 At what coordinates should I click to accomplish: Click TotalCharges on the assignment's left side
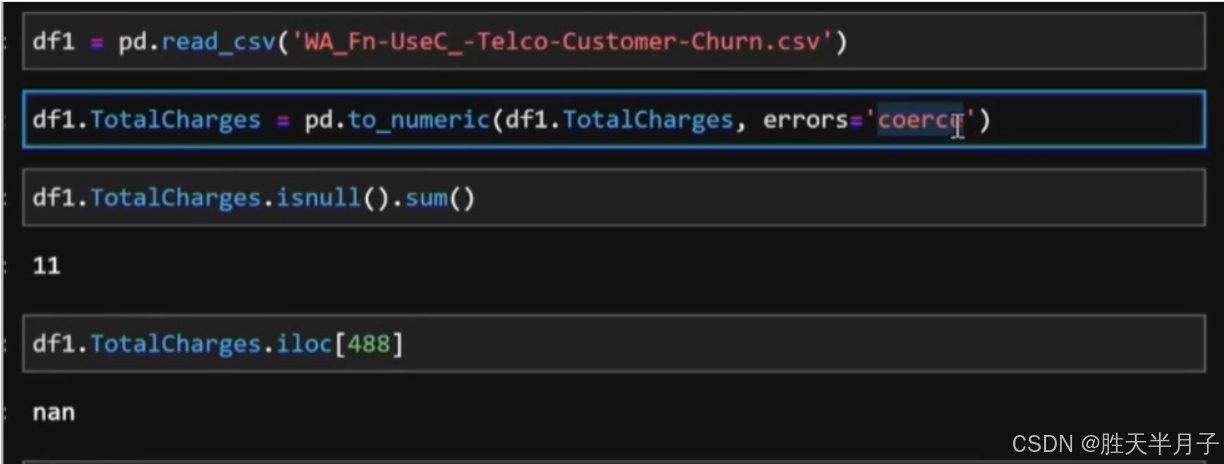175,121
